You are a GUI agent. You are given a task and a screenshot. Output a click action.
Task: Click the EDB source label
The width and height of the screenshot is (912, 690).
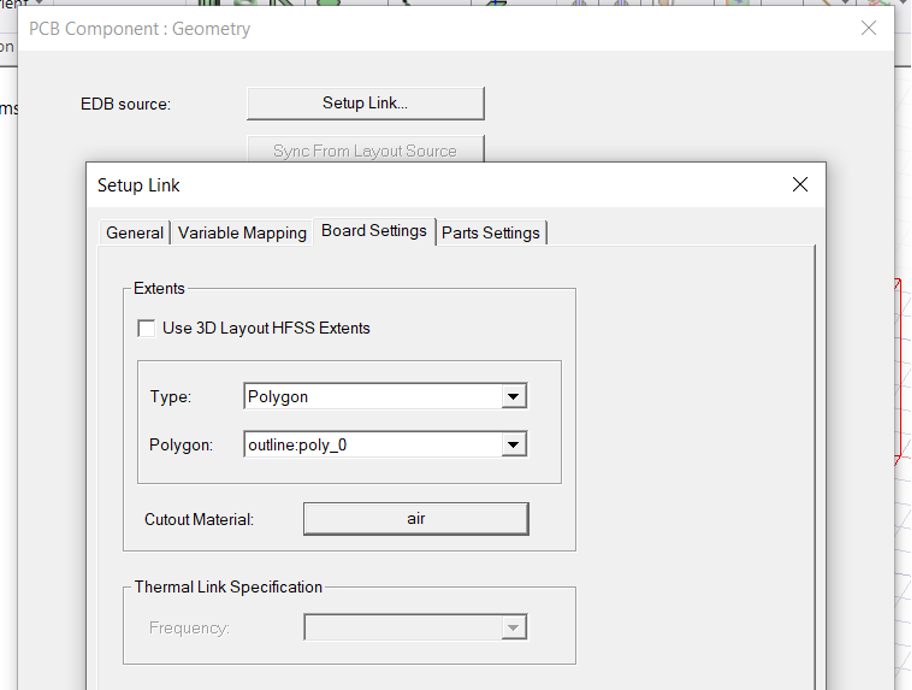tap(125, 104)
